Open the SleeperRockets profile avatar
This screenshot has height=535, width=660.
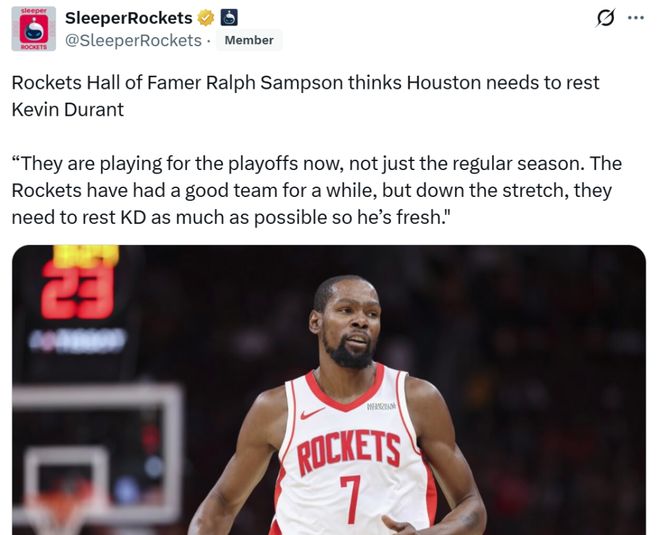click(34, 29)
